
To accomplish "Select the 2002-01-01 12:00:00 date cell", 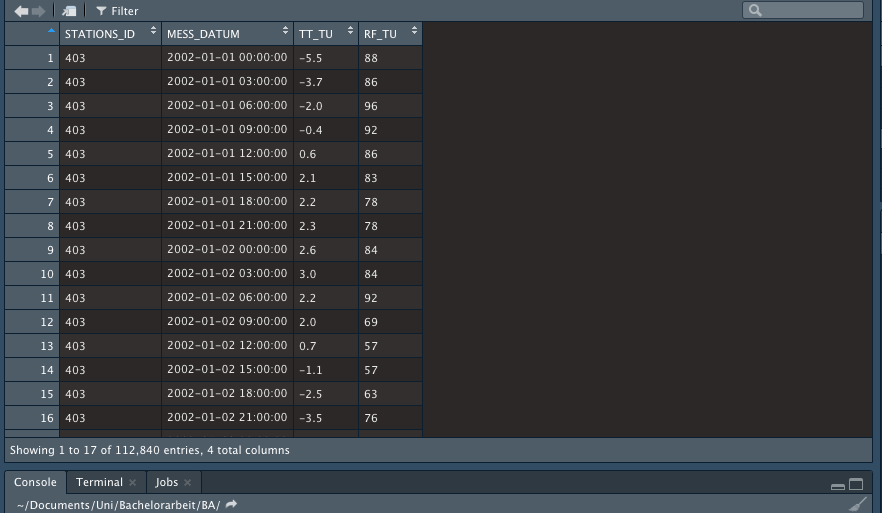I will [226, 154].
